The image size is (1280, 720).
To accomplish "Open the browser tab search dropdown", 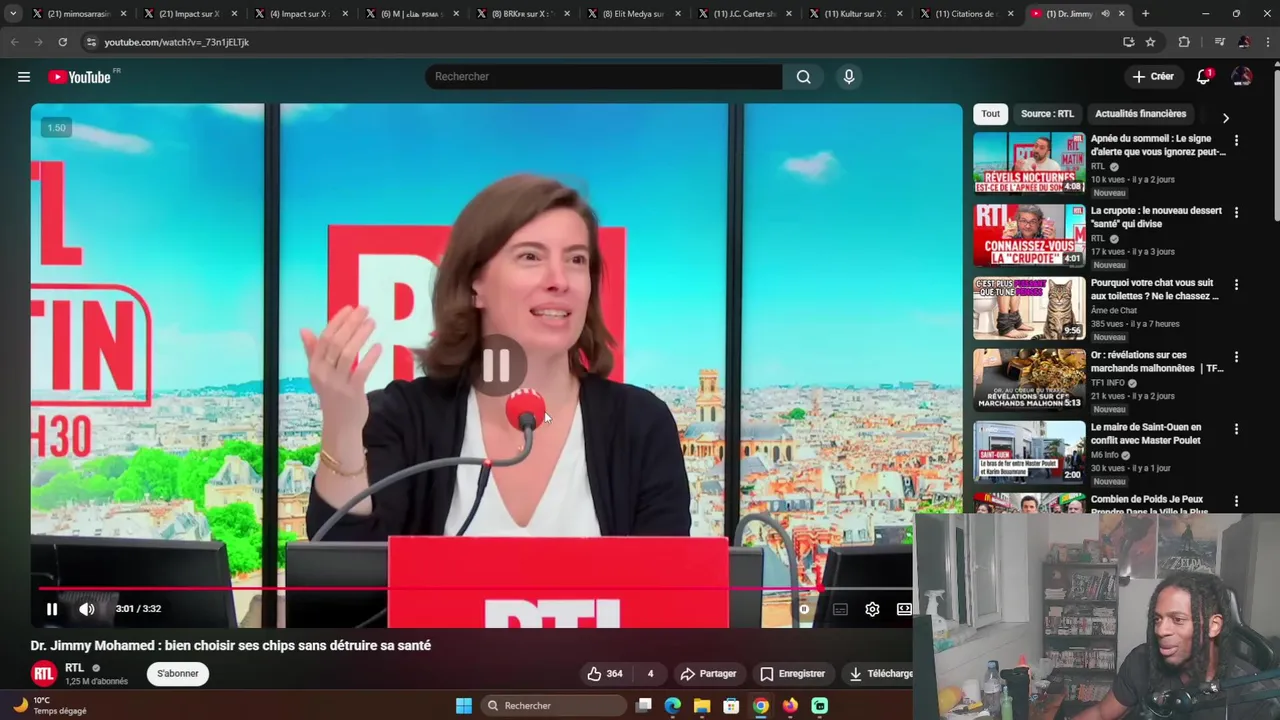I will pos(13,14).
